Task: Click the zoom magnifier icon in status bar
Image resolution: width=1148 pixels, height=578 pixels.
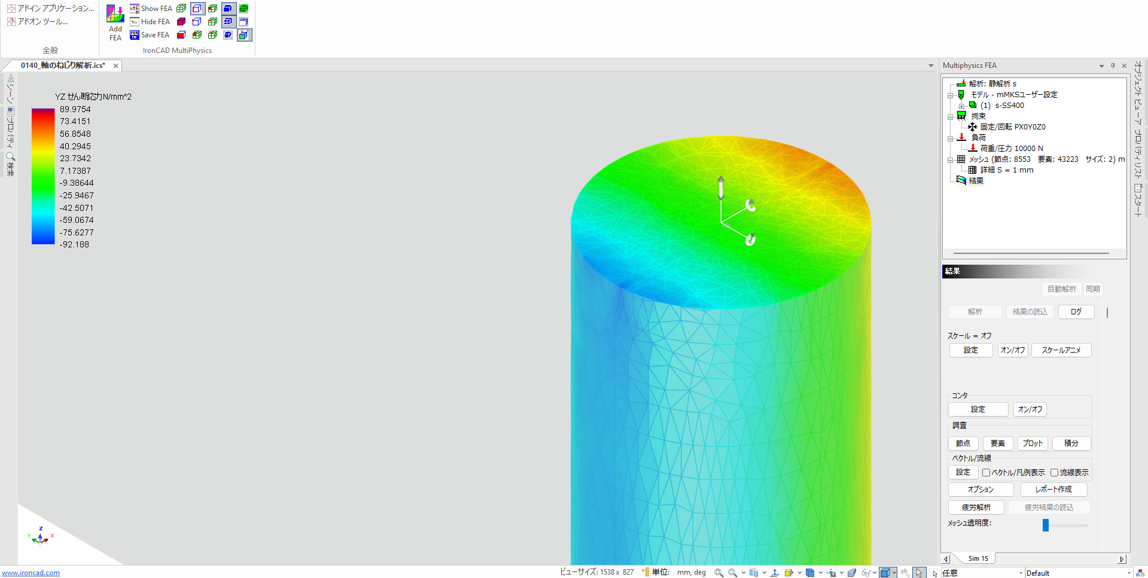Action: 718,573
